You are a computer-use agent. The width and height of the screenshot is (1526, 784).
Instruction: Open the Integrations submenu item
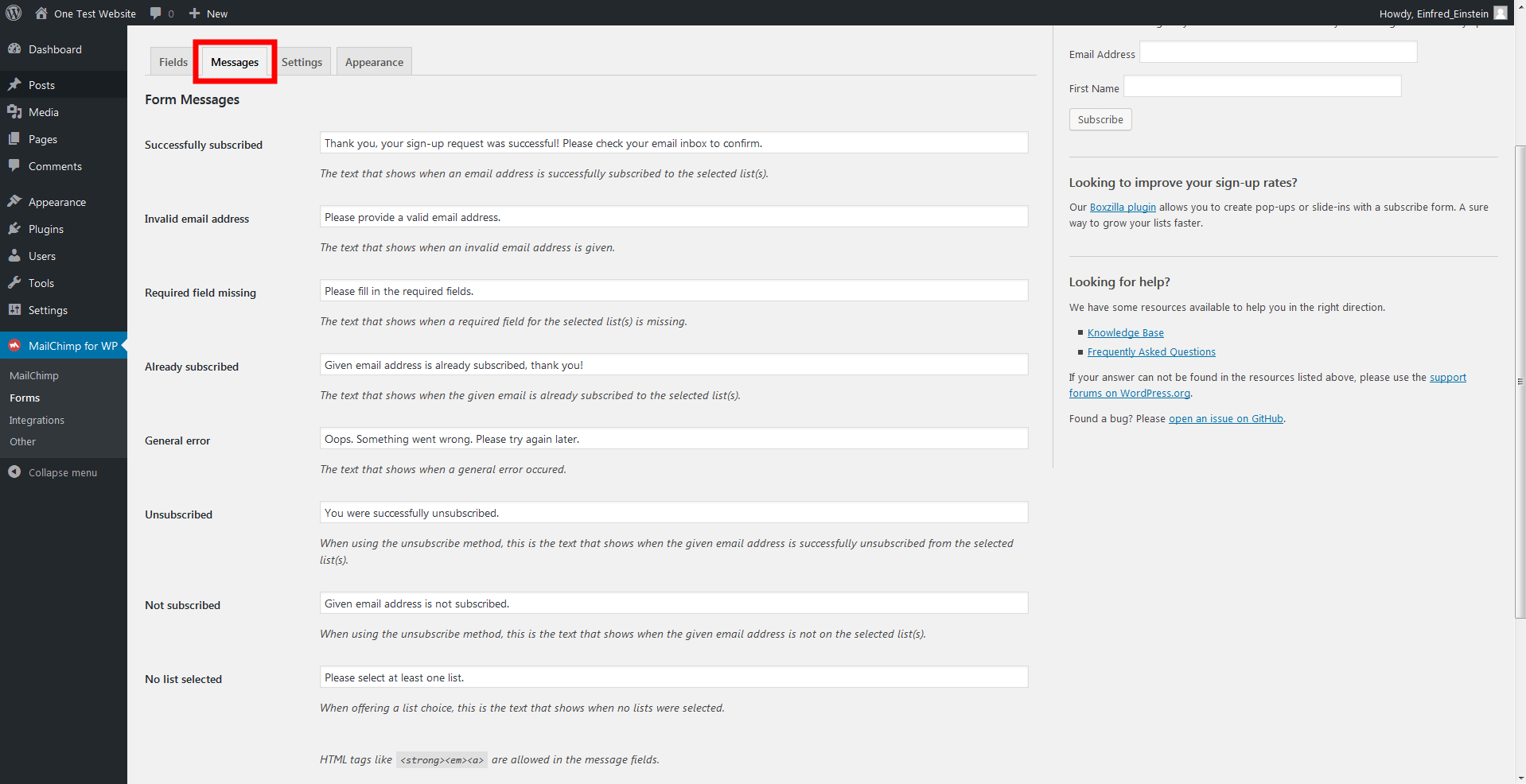[x=37, y=420]
